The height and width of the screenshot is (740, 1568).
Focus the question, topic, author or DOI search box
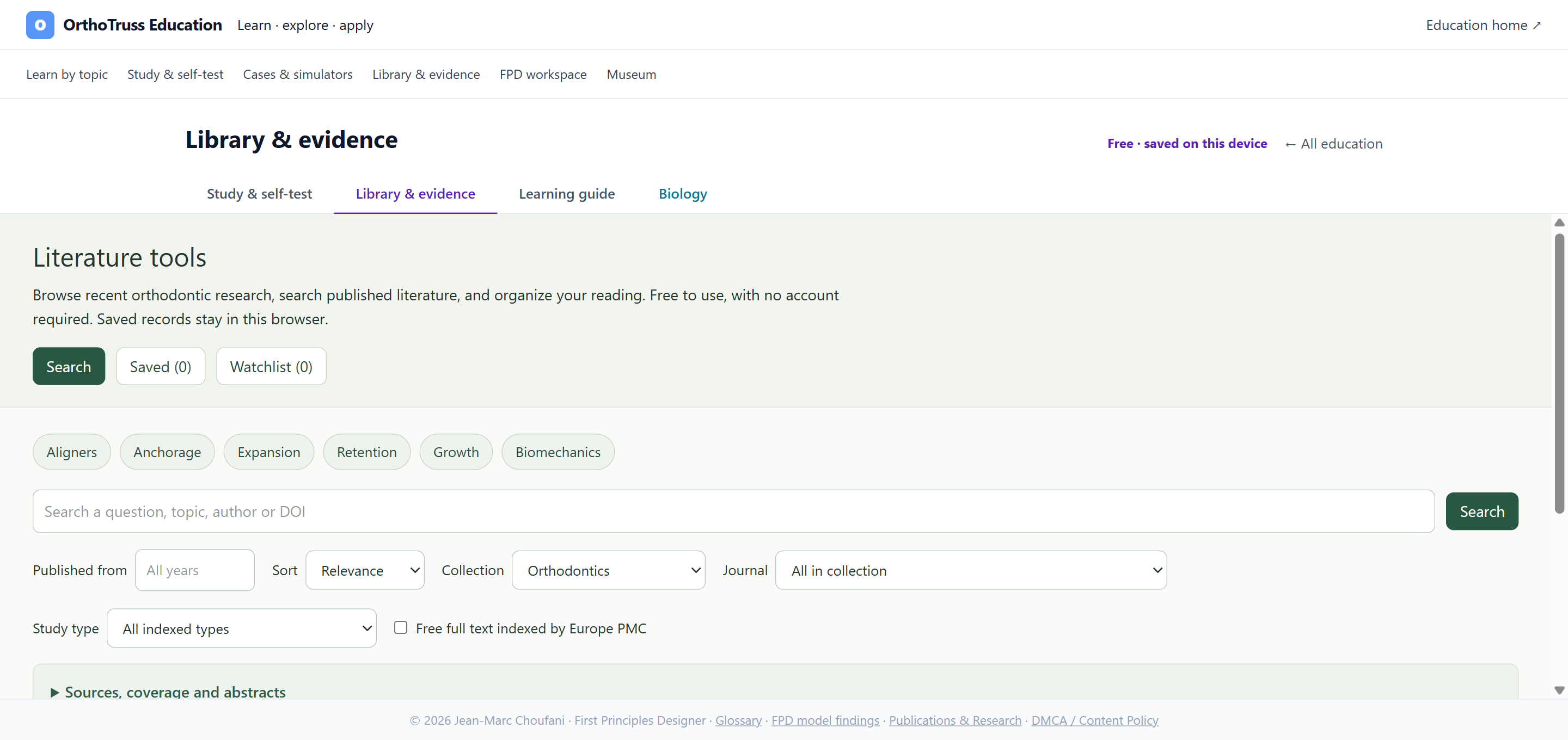pos(733,511)
